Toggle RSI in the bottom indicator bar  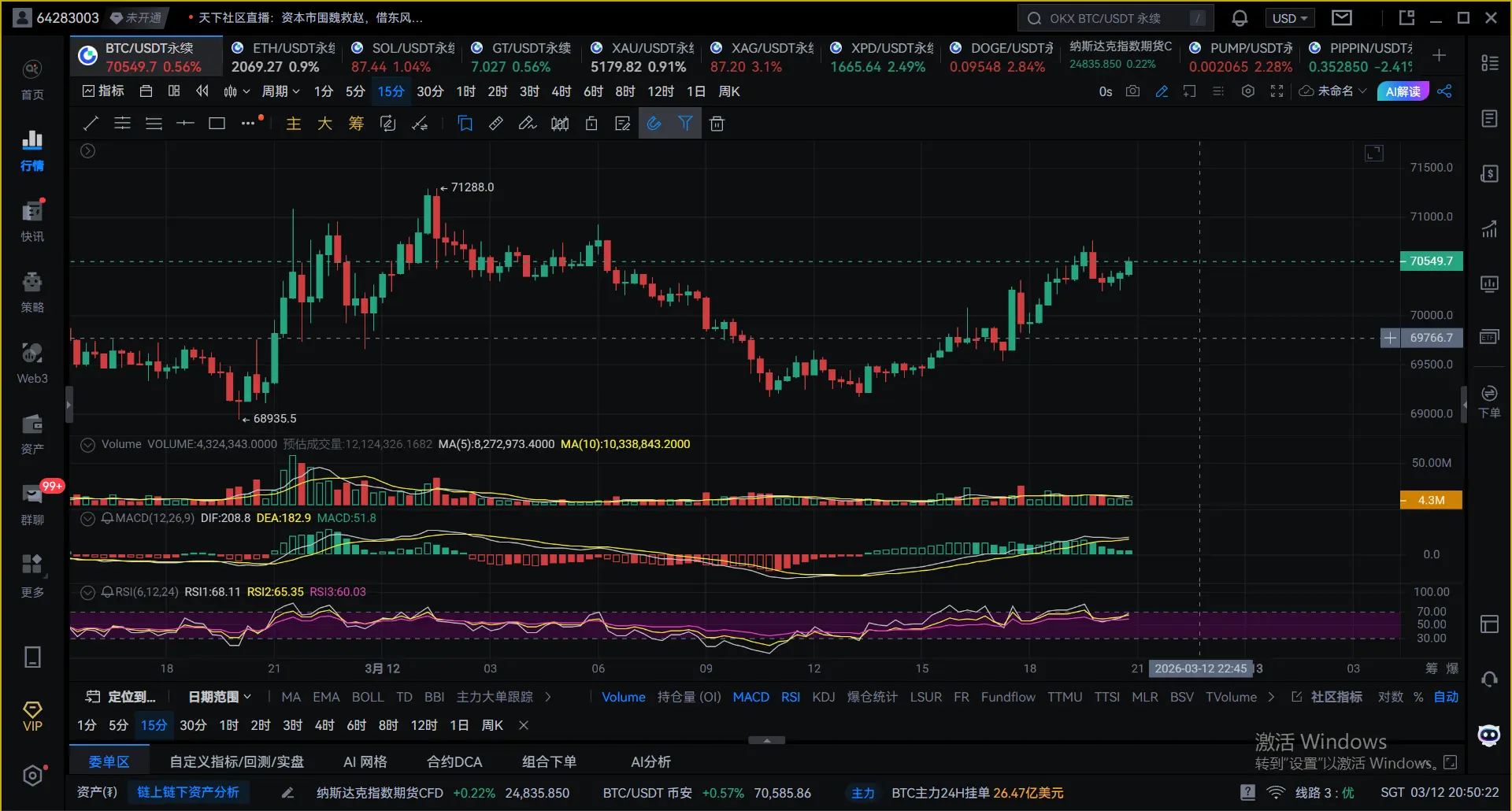pyautogui.click(x=791, y=697)
